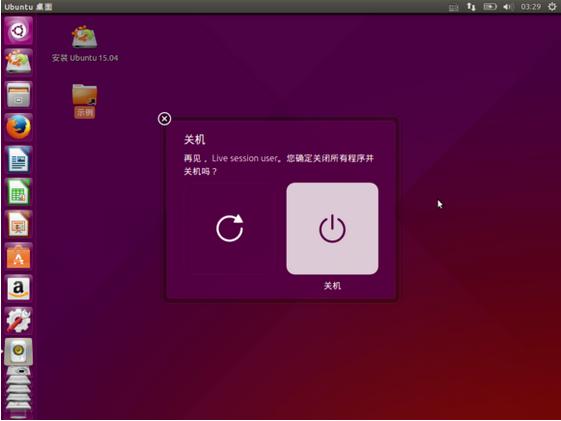561x421 pixels.
Task: Open the sound volume indicator
Action: [x=507, y=7]
